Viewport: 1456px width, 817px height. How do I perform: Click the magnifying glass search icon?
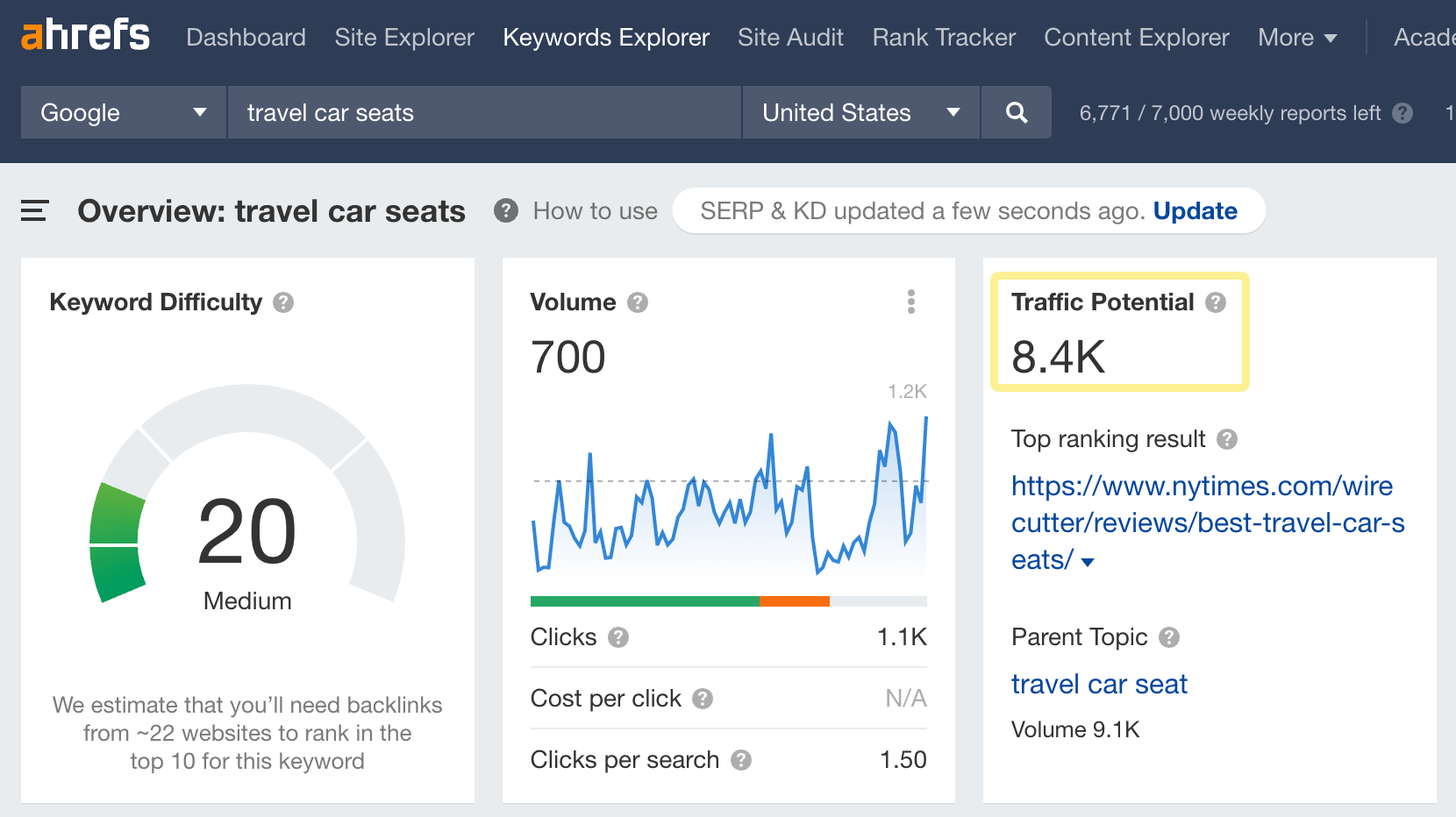[x=1016, y=112]
